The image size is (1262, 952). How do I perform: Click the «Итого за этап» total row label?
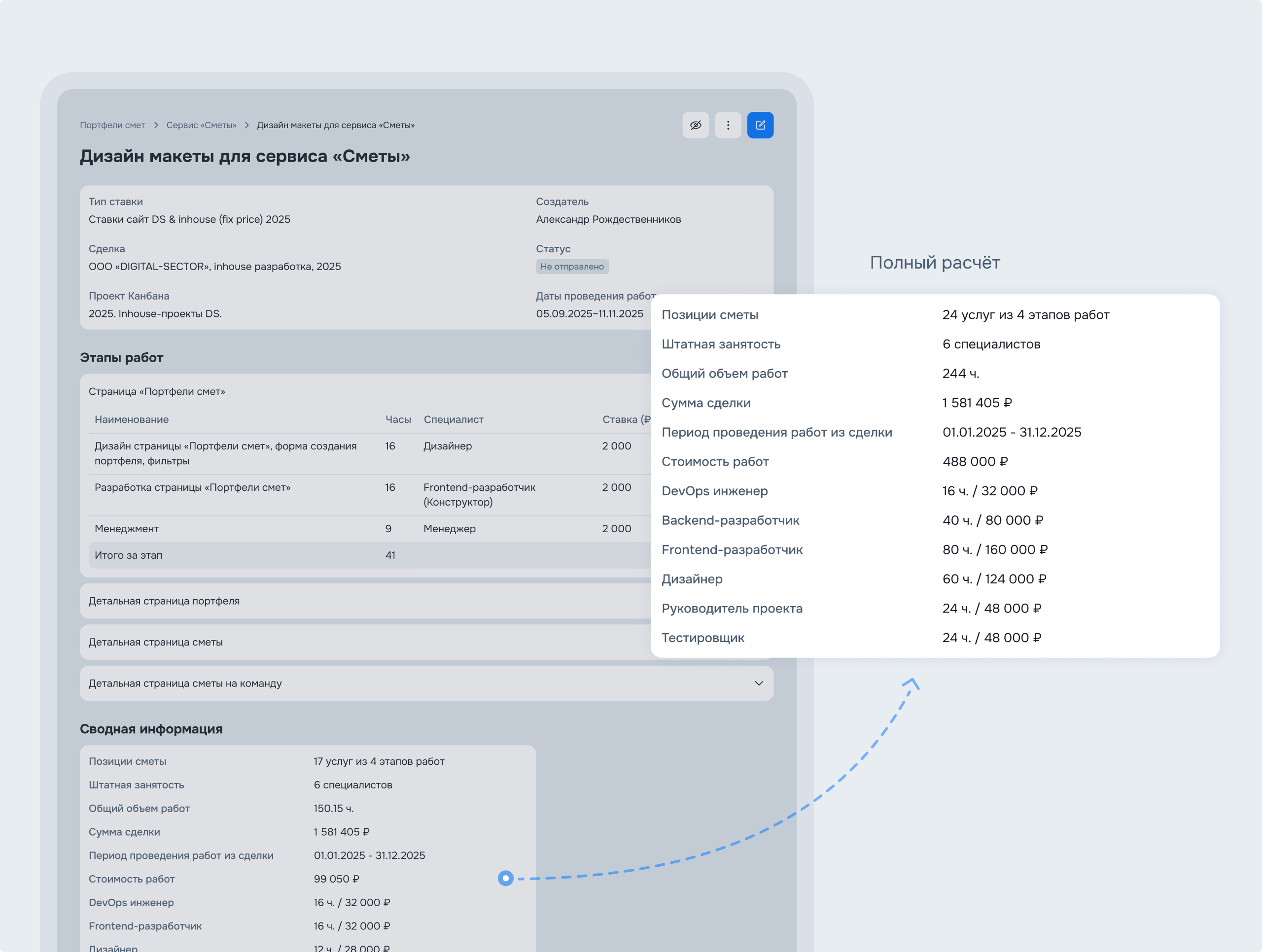pyautogui.click(x=128, y=555)
